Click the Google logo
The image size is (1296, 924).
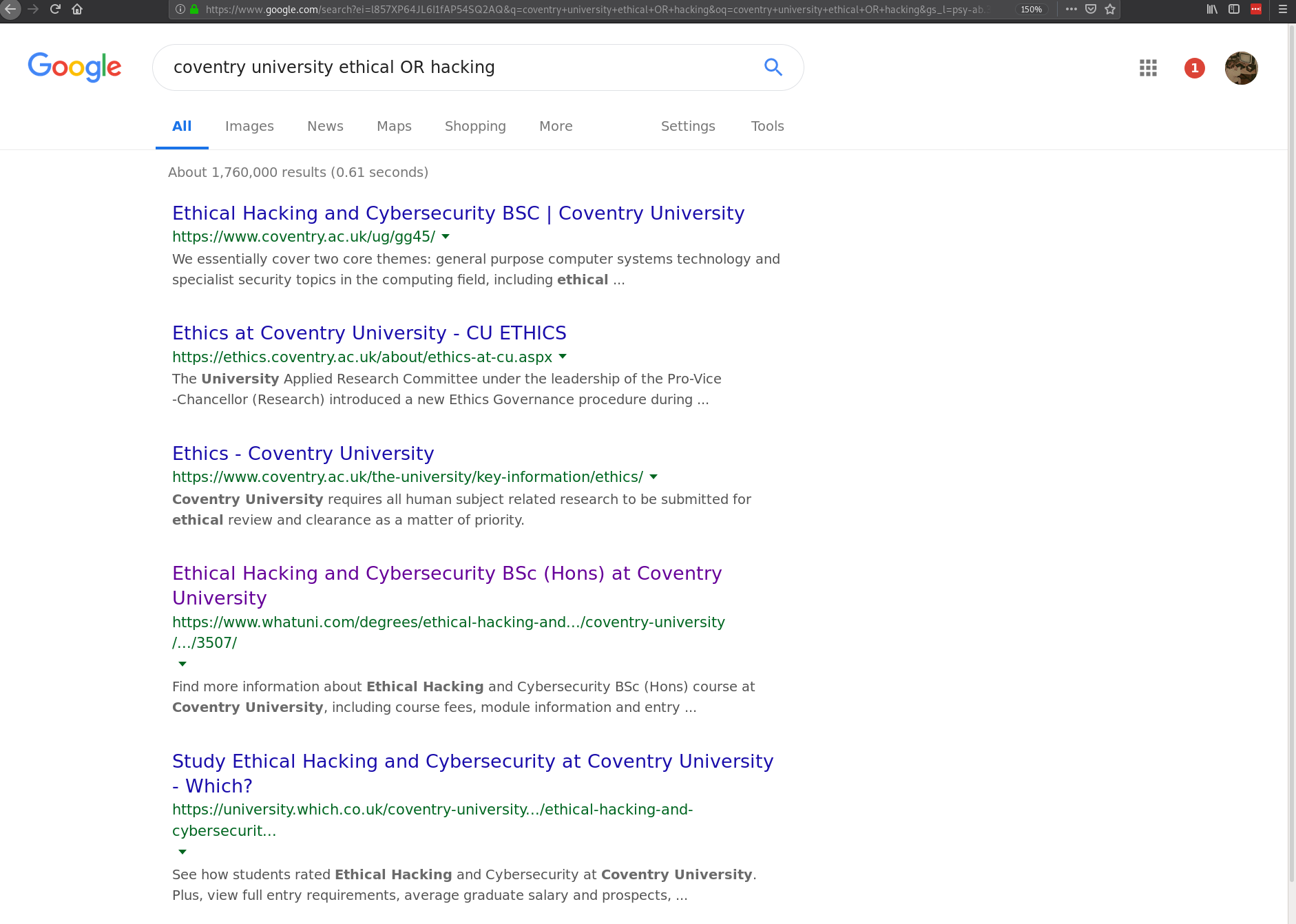[74, 67]
